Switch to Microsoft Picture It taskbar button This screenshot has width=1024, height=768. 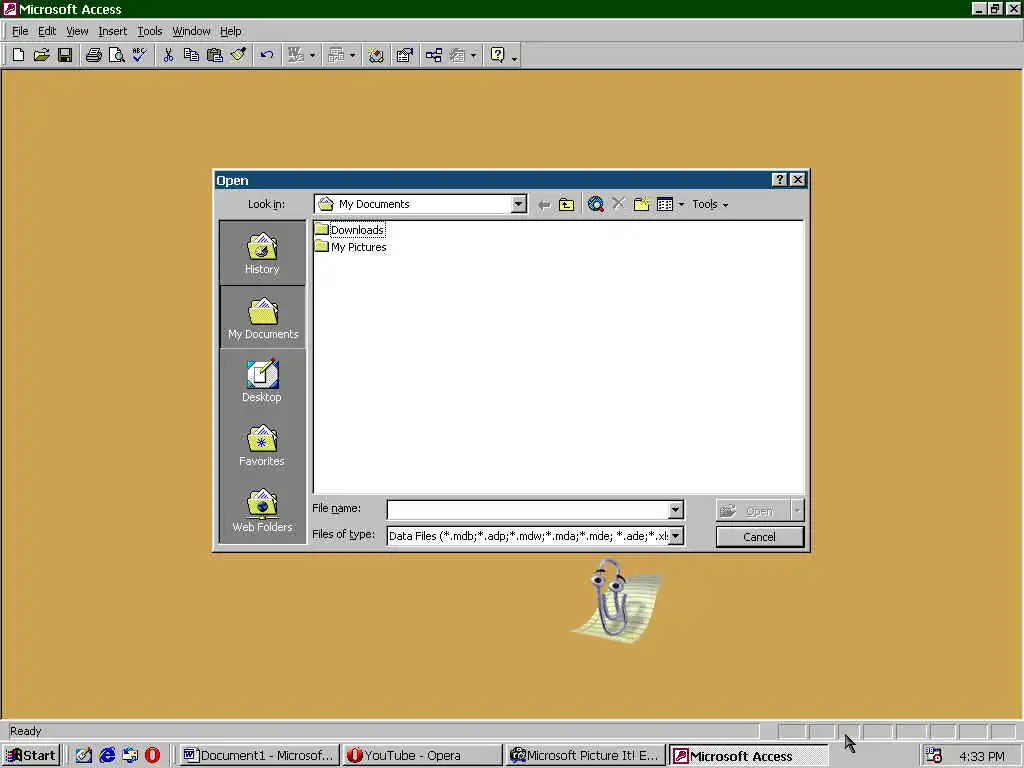point(585,756)
